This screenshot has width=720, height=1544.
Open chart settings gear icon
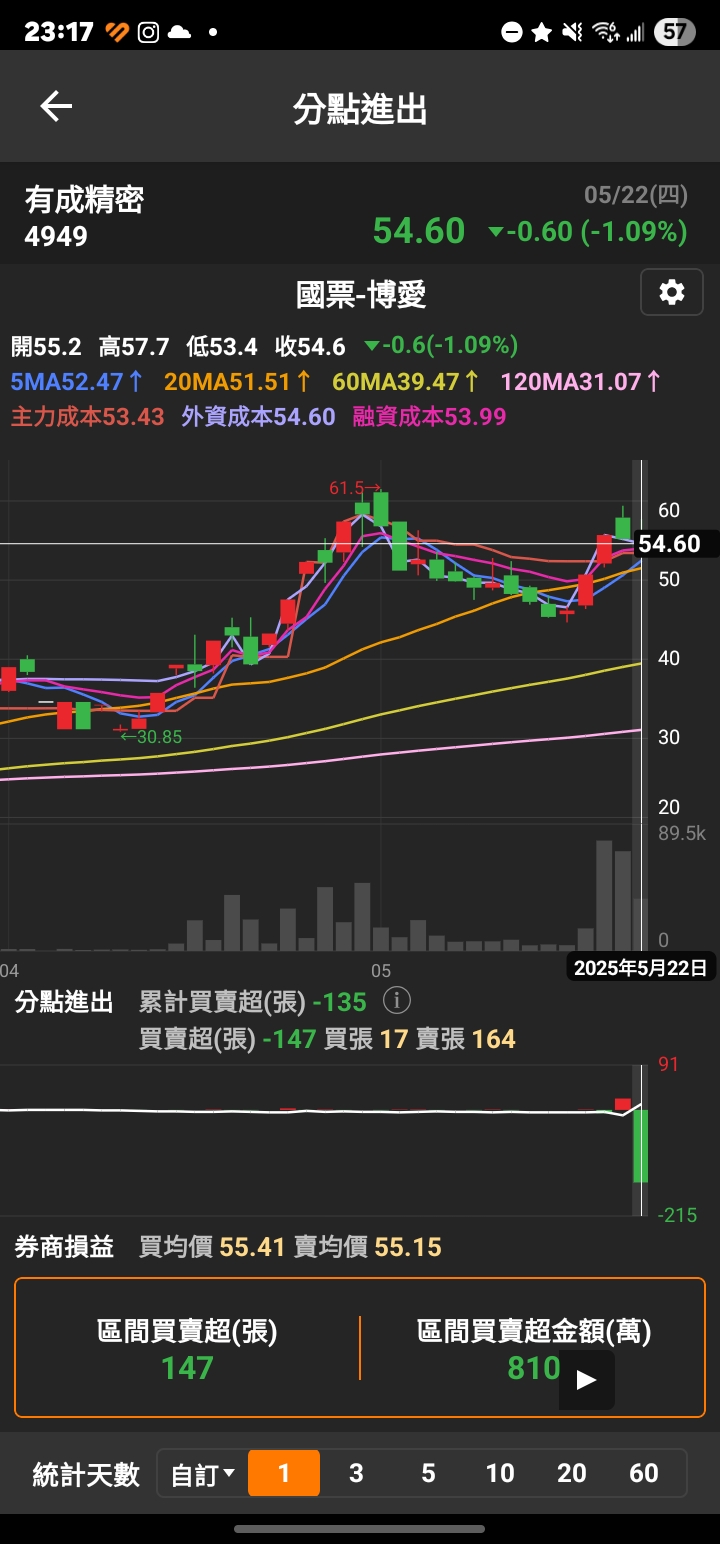[x=672, y=293]
